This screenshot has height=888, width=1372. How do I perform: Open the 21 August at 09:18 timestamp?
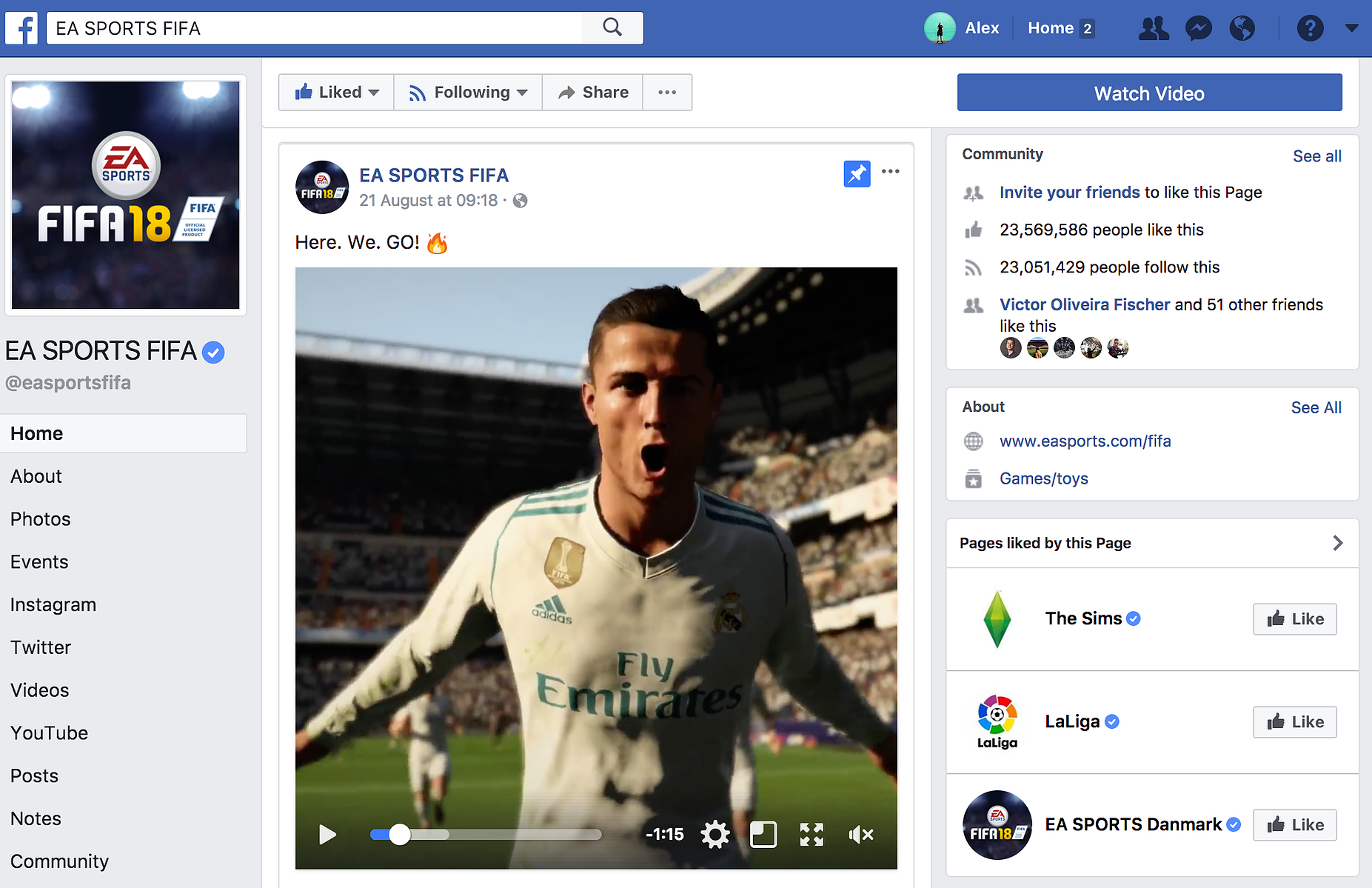coord(429,201)
